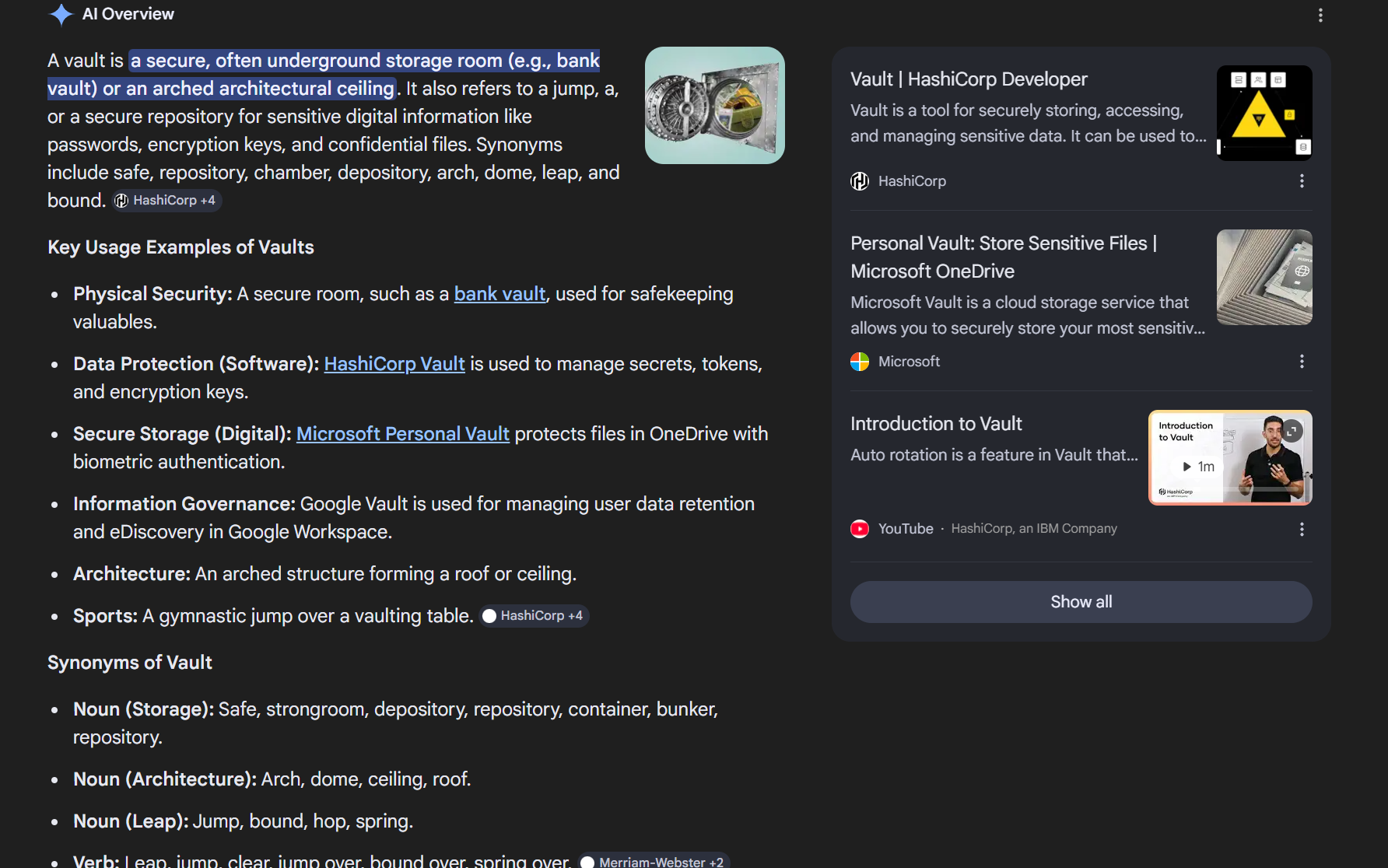
Task: Play the Introduction to Vault video
Action: [x=1198, y=467]
